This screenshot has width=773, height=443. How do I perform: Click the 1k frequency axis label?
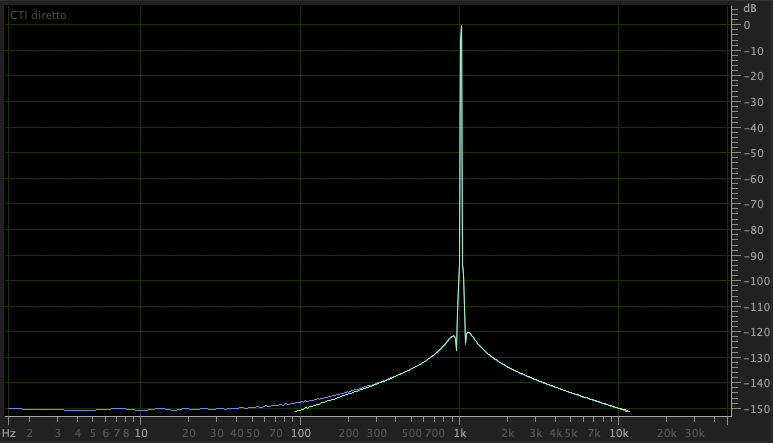[x=460, y=433]
